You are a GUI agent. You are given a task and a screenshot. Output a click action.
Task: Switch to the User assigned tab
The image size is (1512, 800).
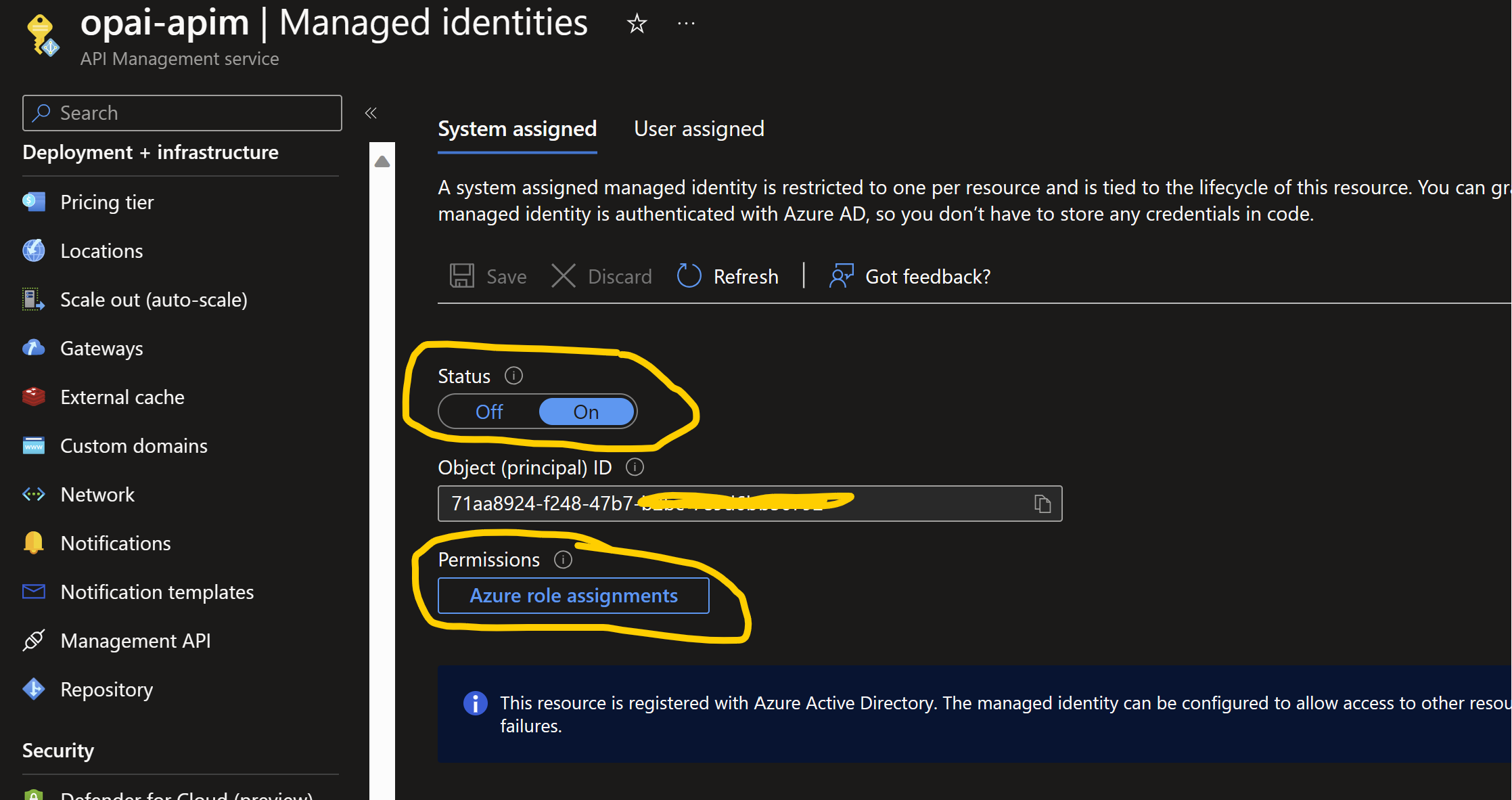click(x=699, y=129)
